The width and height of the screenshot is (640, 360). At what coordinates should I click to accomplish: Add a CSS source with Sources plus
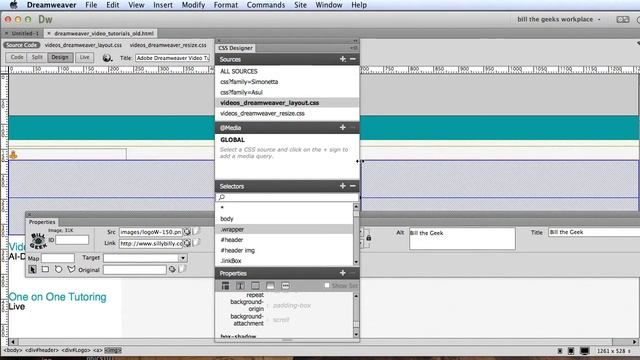(342, 59)
